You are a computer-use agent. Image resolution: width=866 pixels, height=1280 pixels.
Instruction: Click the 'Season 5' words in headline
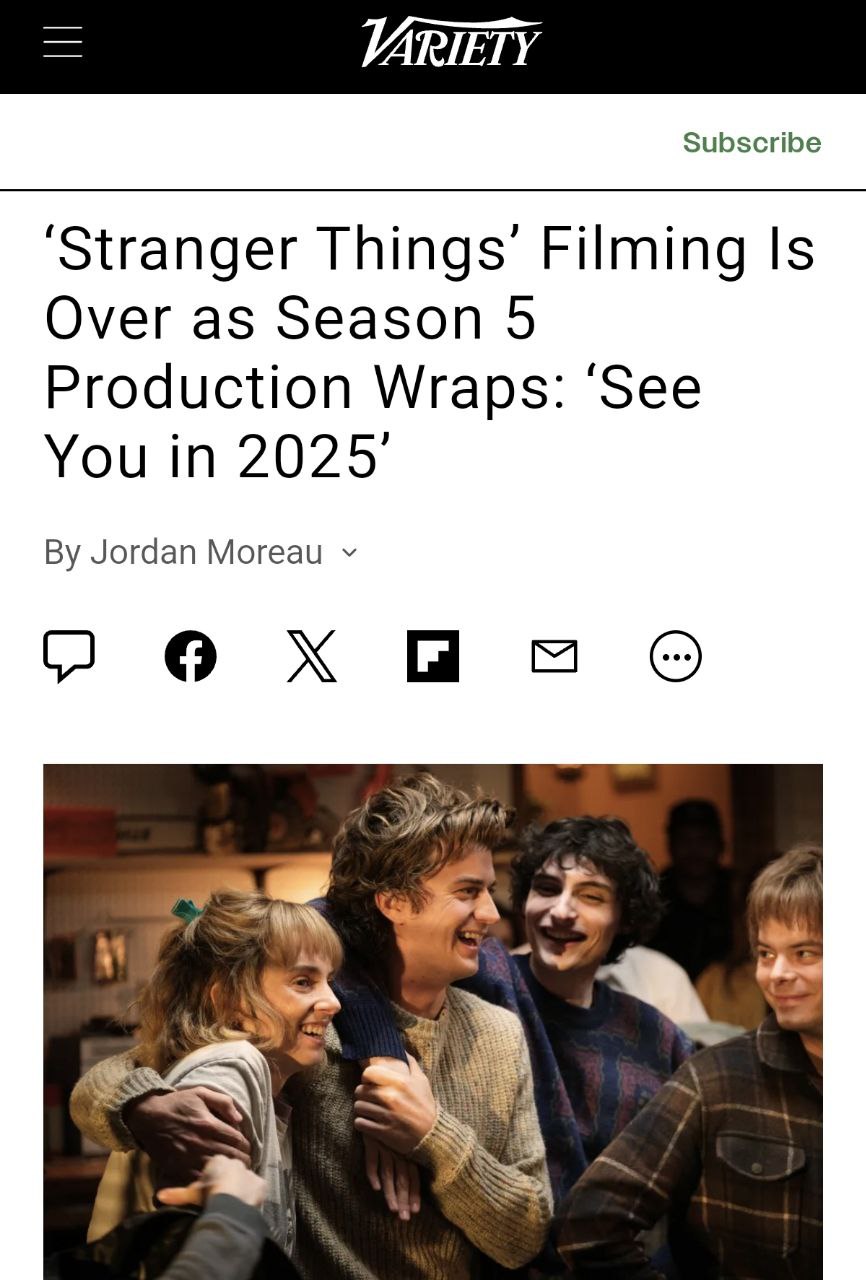406,318
